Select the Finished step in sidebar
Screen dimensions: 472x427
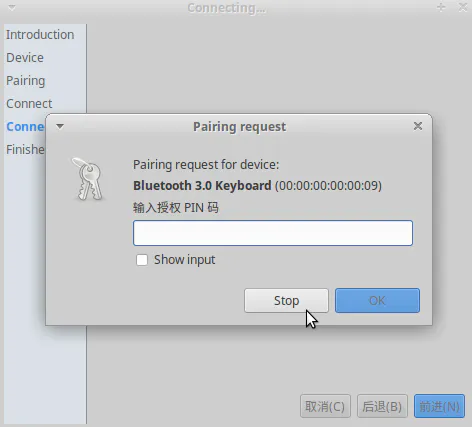click(x=25, y=150)
